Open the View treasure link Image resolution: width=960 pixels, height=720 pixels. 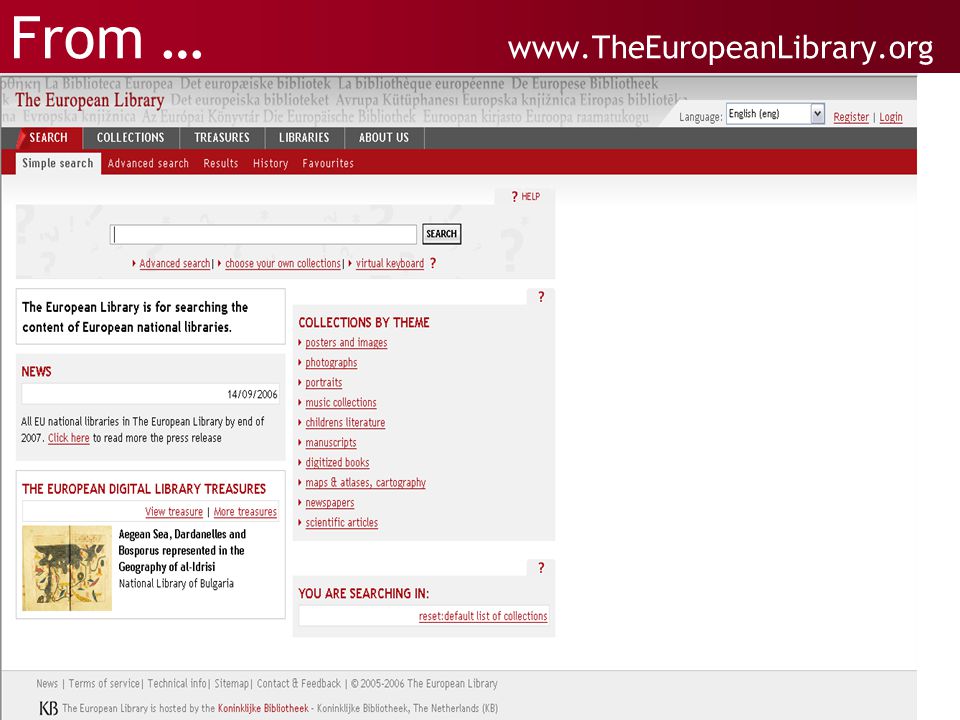coord(174,512)
